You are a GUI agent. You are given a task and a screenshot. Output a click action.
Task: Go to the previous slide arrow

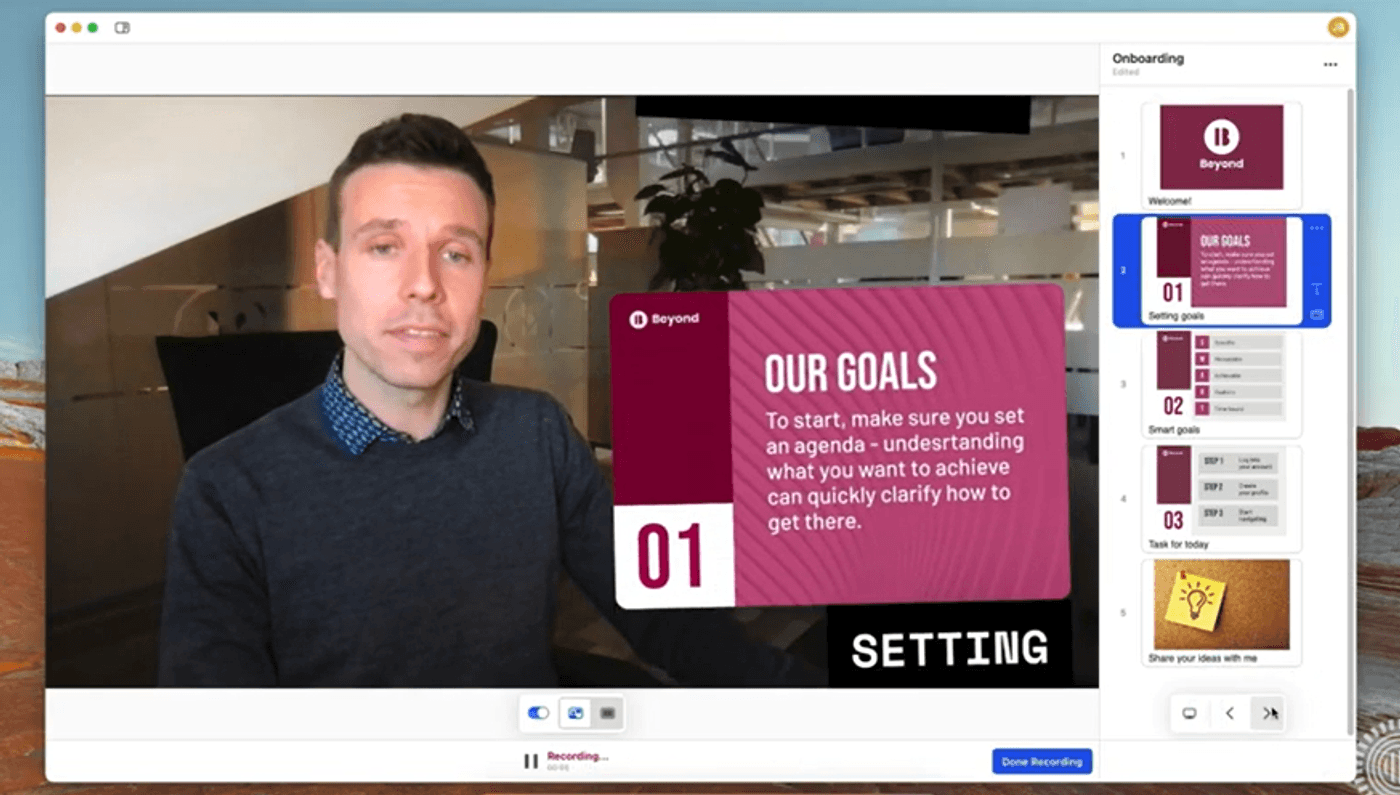(1229, 713)
